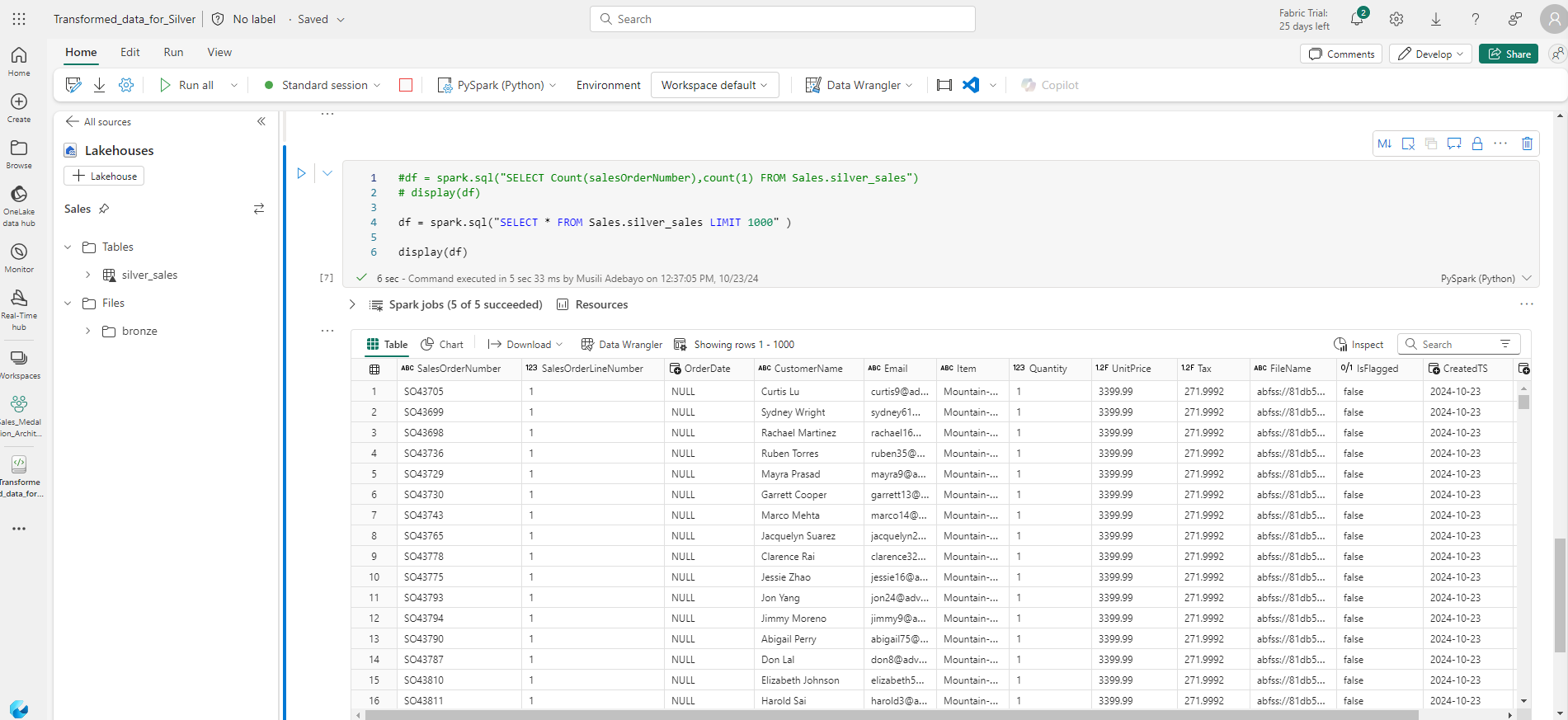
Task: Click Run all
Action: [x=186, y=85]
